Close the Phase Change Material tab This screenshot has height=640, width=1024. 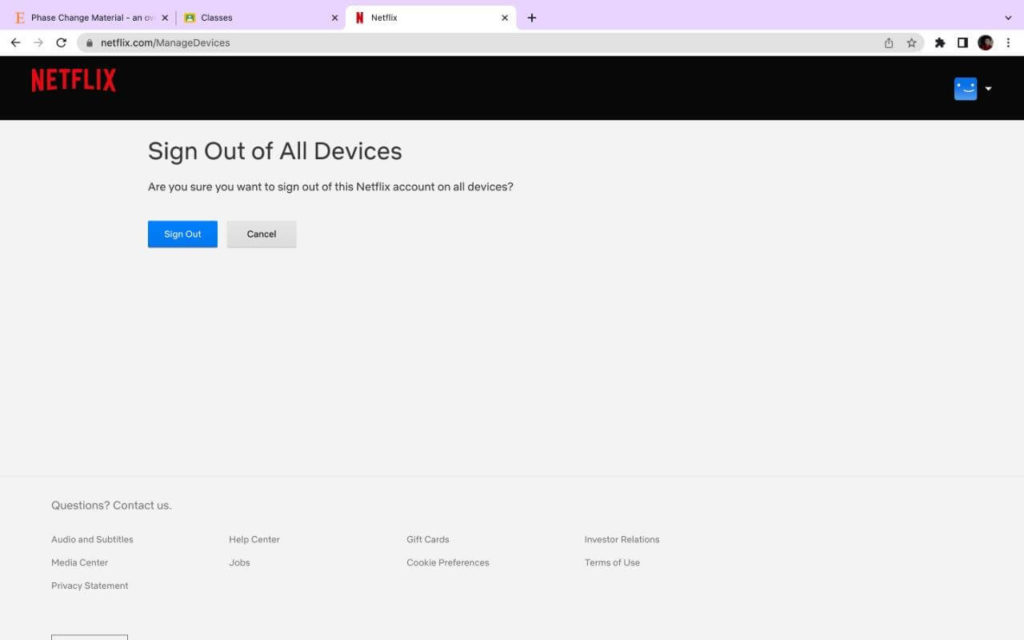pyautogui.click(x=165, y=18)
